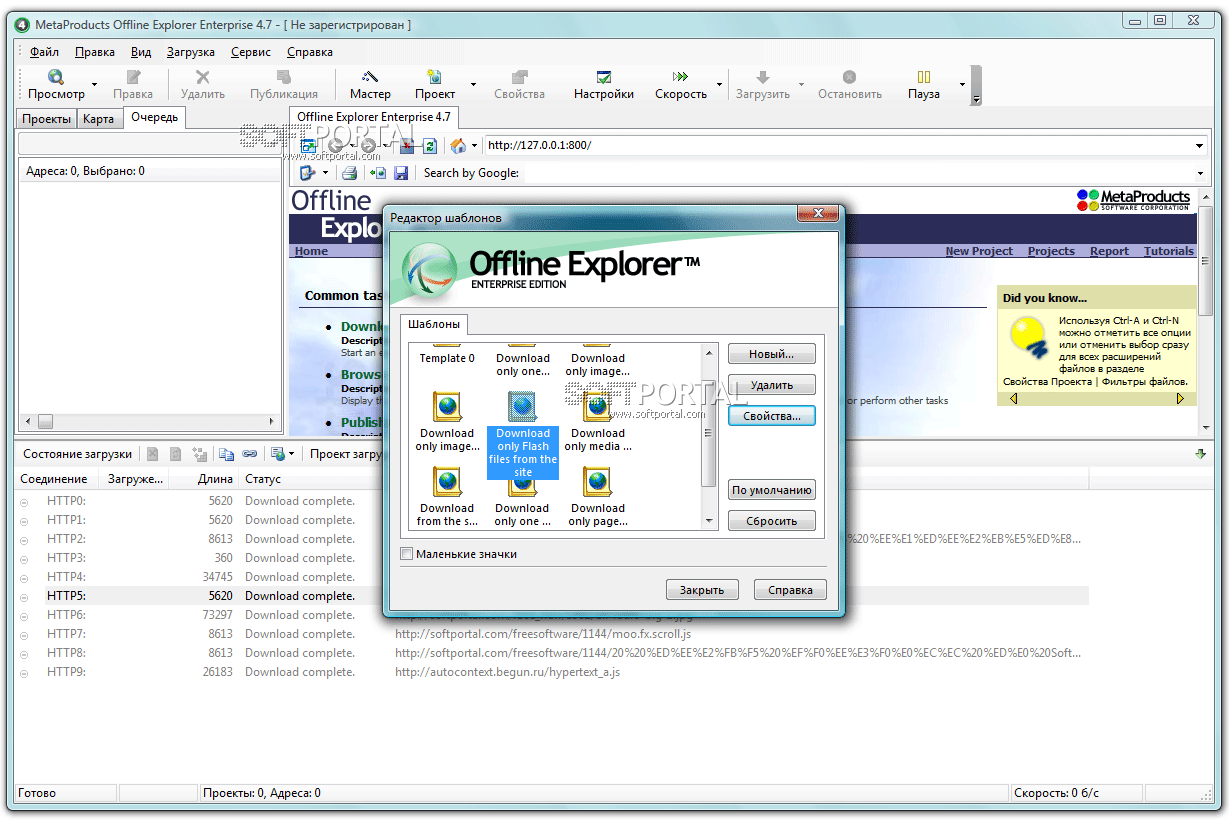Click the Удалить button in template editor

tap(771, 385)
